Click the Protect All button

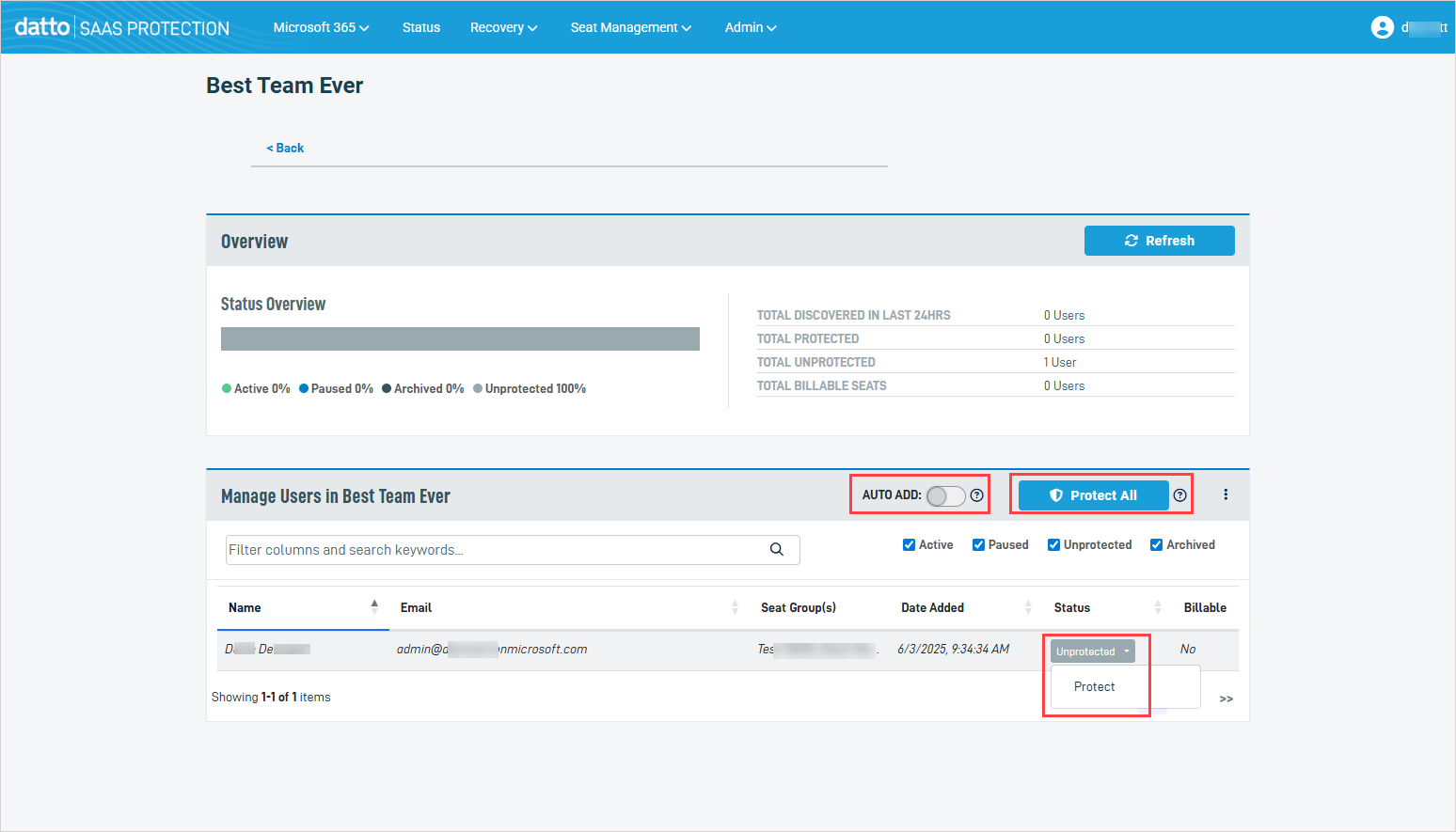(1094, 495)
